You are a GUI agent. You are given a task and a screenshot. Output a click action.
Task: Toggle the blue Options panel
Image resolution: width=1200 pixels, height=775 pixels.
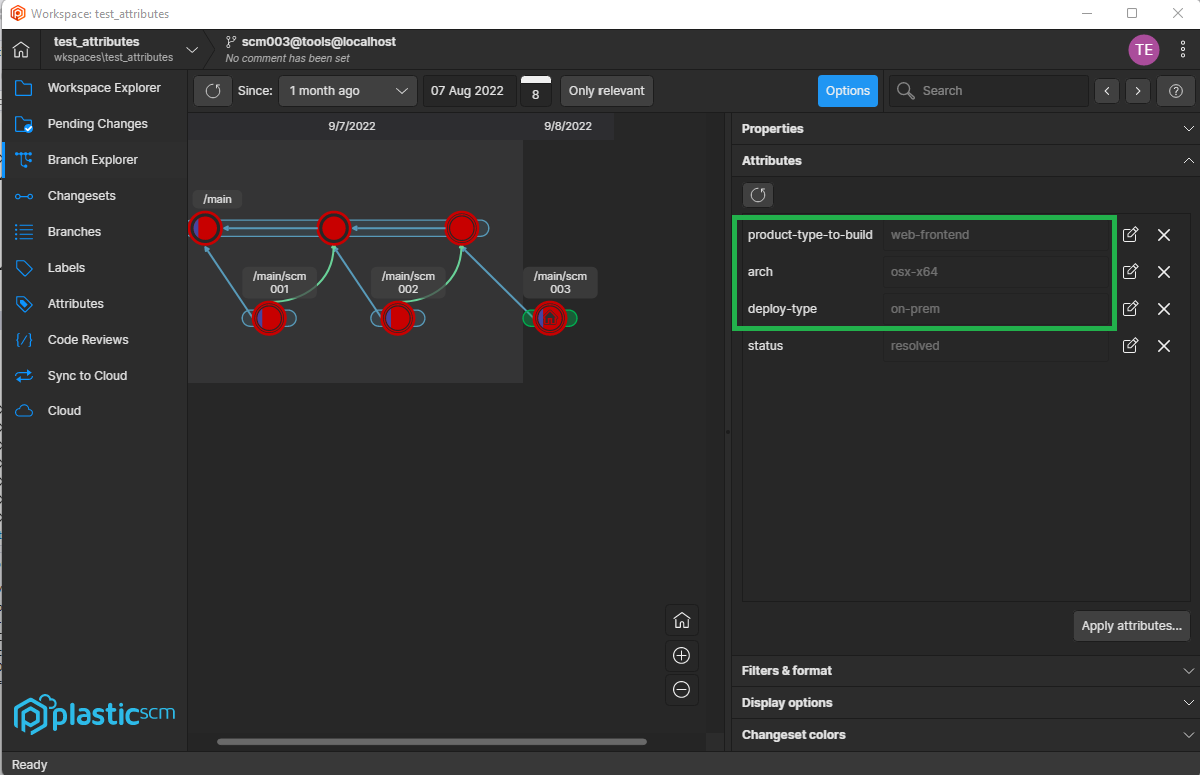click(847, 90)
